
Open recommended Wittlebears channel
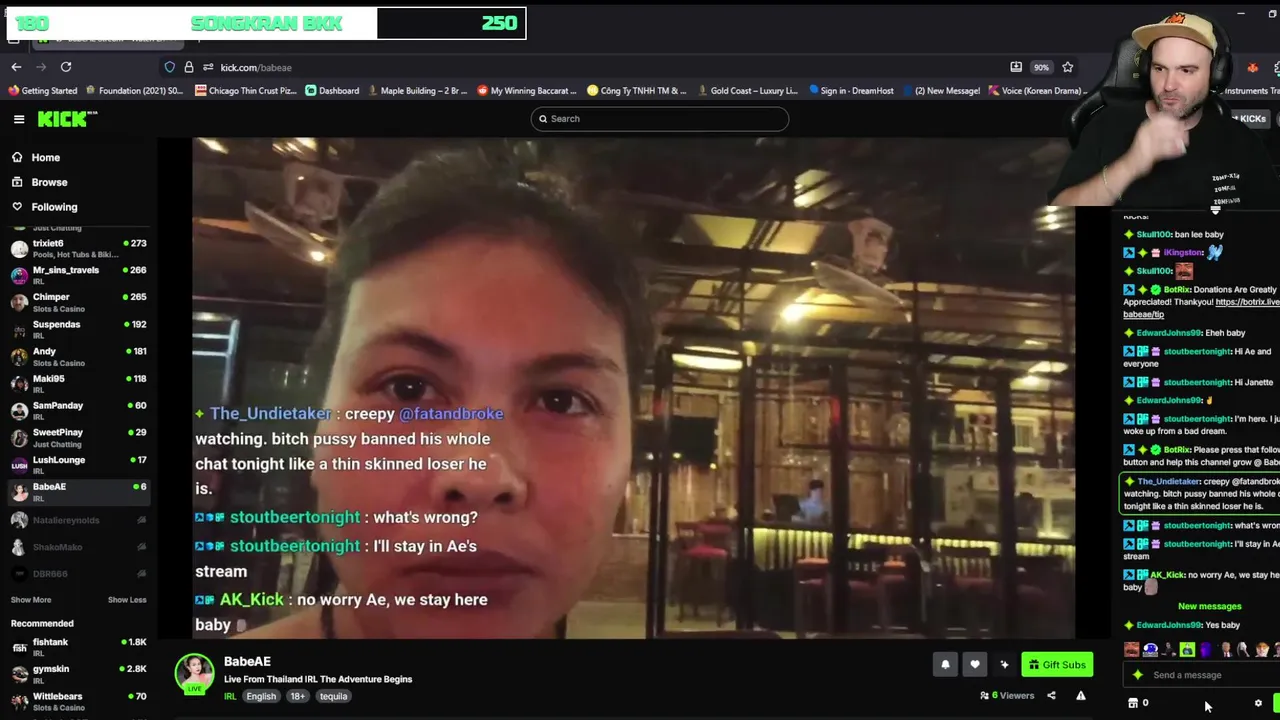point(78,700)
